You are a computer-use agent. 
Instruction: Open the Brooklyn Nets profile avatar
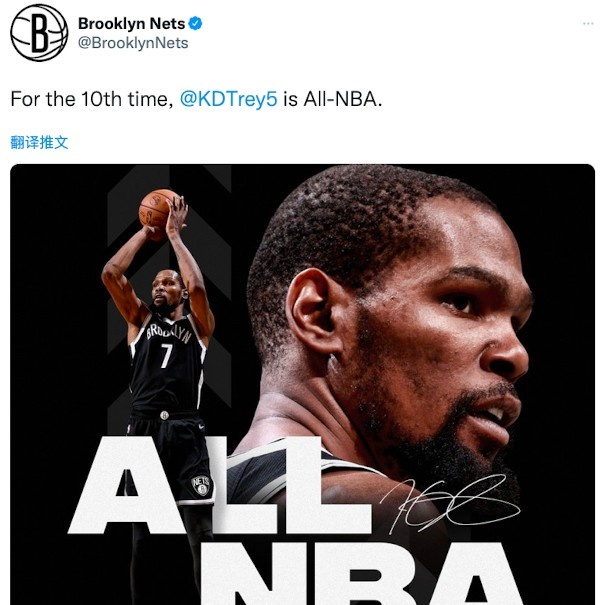pos(39,33)
